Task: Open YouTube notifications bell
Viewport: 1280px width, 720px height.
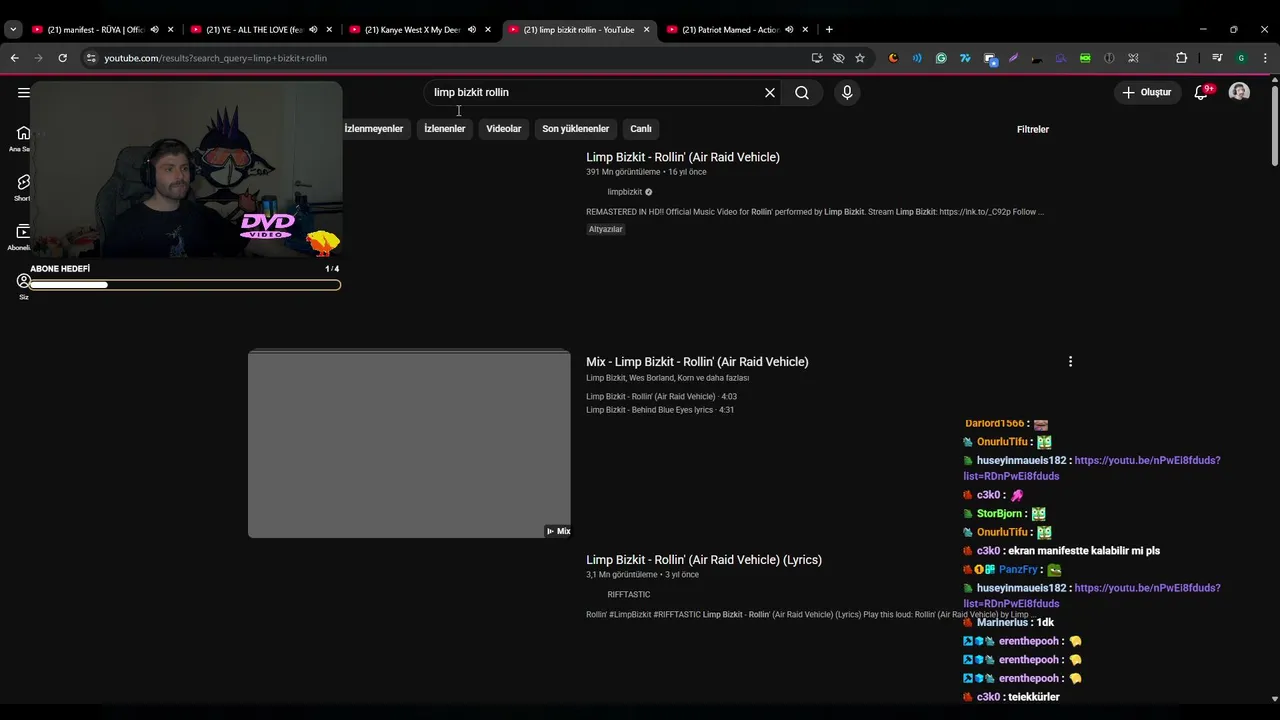Action: pyautogui.click(x=1202, y=92)
